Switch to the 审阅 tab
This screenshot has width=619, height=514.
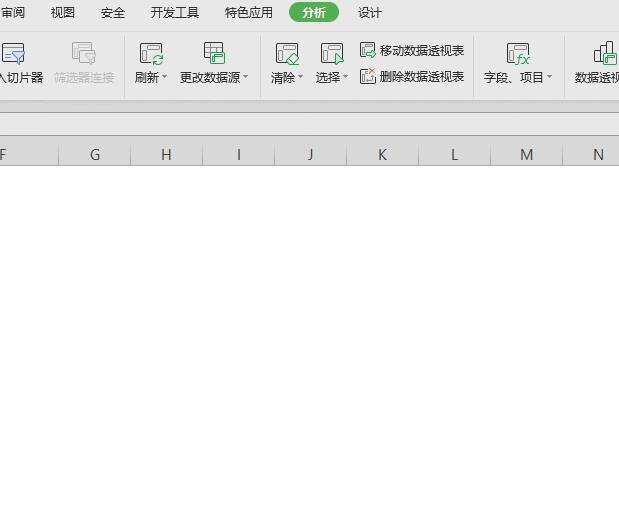tap(13, 13)
